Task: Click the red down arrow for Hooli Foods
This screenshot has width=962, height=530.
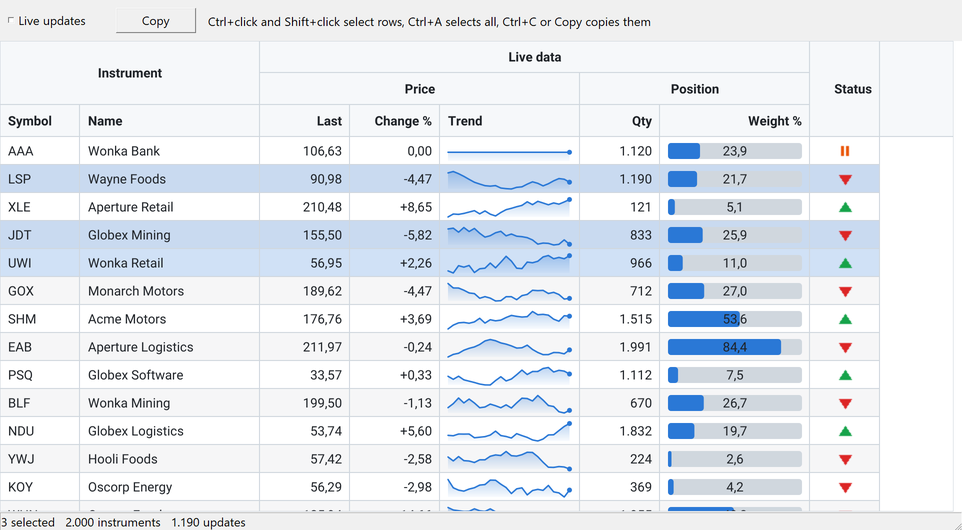Action: pyautogui.click(x=845, y=460)
